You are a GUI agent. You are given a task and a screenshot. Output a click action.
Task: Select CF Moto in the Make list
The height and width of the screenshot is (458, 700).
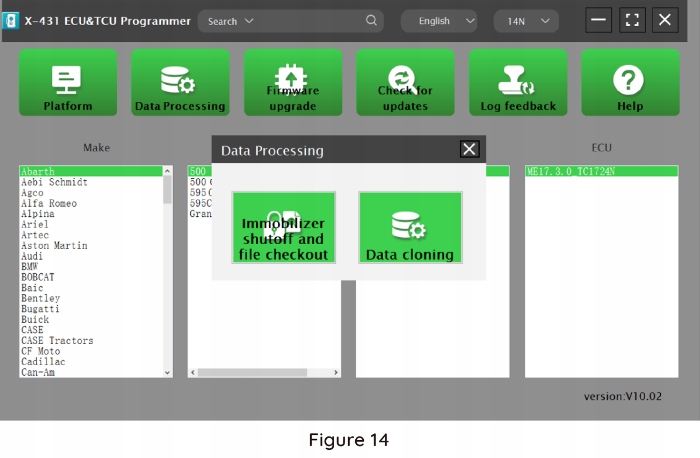coord(91,351)
